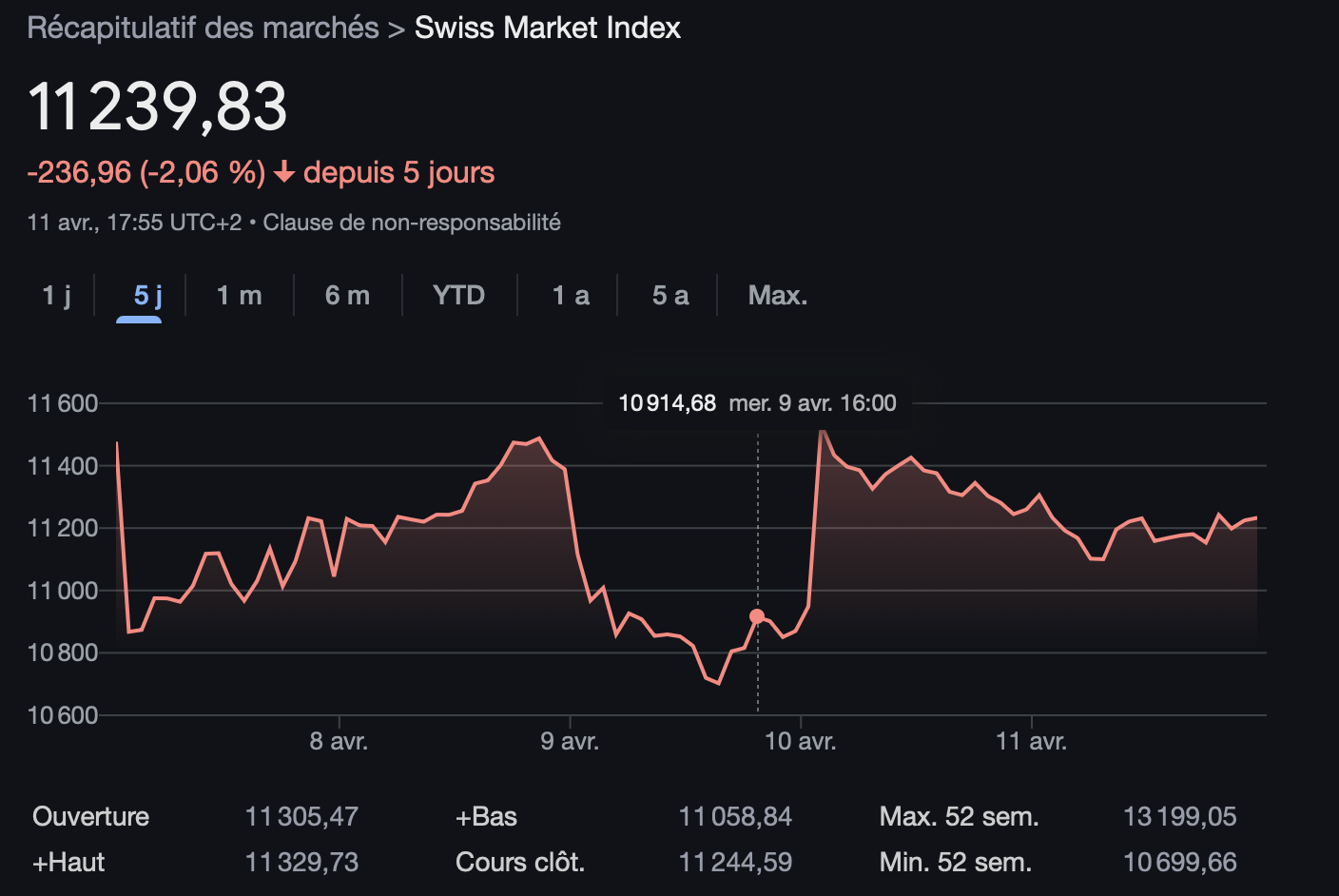Select the 5 a range tab
Viewport: 1339px width, 896px height.
[x=670, y=296]
